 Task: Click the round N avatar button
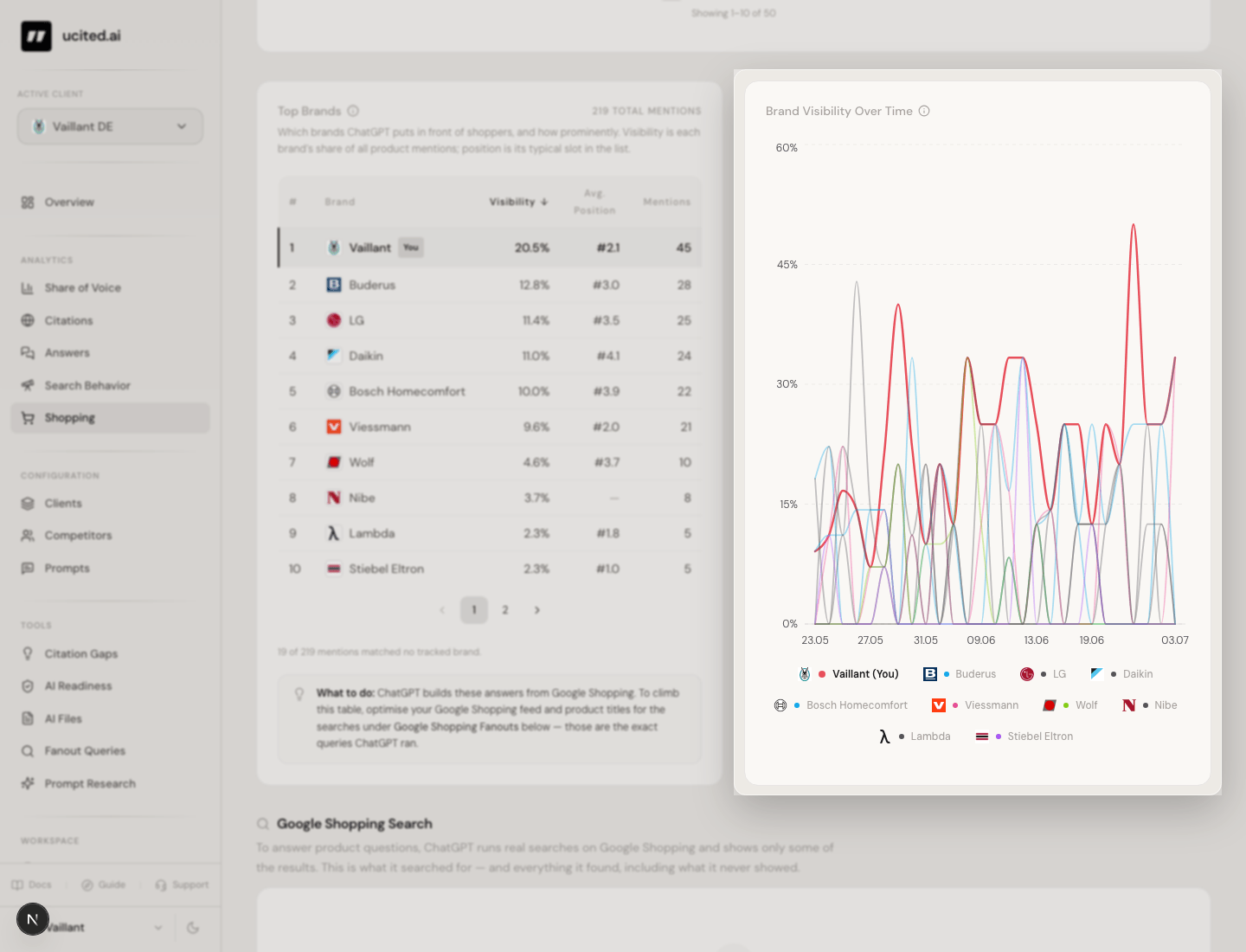[33, 919]
